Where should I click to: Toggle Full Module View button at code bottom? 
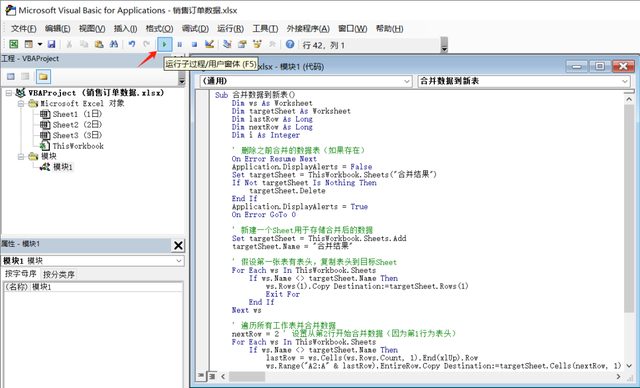tap(212, 376)
